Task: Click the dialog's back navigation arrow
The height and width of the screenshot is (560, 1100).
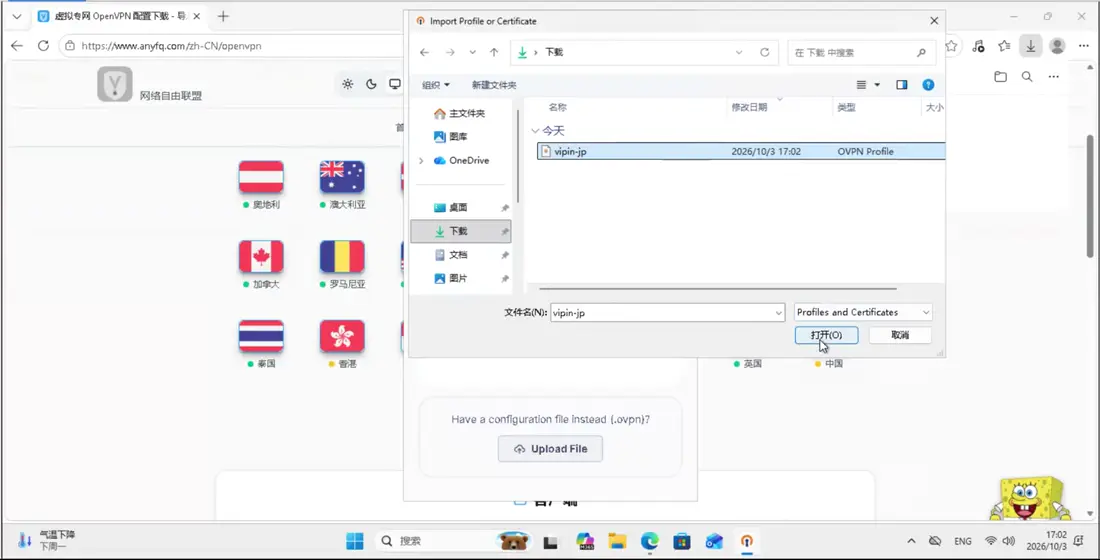Action: [424, 53]
